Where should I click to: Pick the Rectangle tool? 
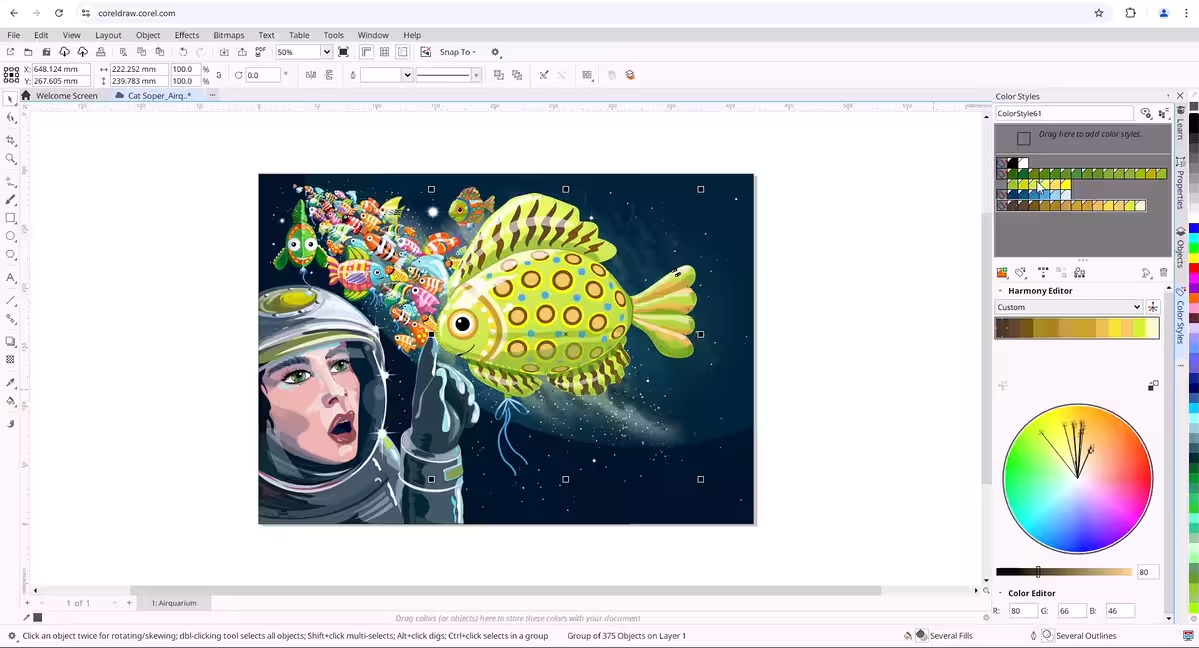pyautogui.click(x=11, y=218)
